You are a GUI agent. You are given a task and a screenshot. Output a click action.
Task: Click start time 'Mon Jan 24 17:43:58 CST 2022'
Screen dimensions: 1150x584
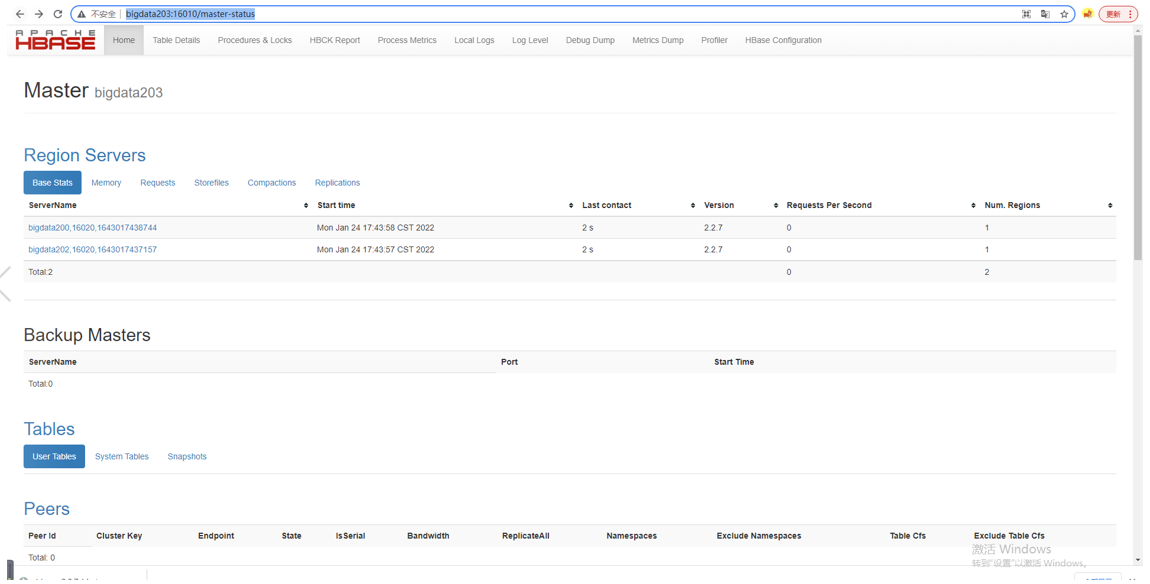click(376, 227)
